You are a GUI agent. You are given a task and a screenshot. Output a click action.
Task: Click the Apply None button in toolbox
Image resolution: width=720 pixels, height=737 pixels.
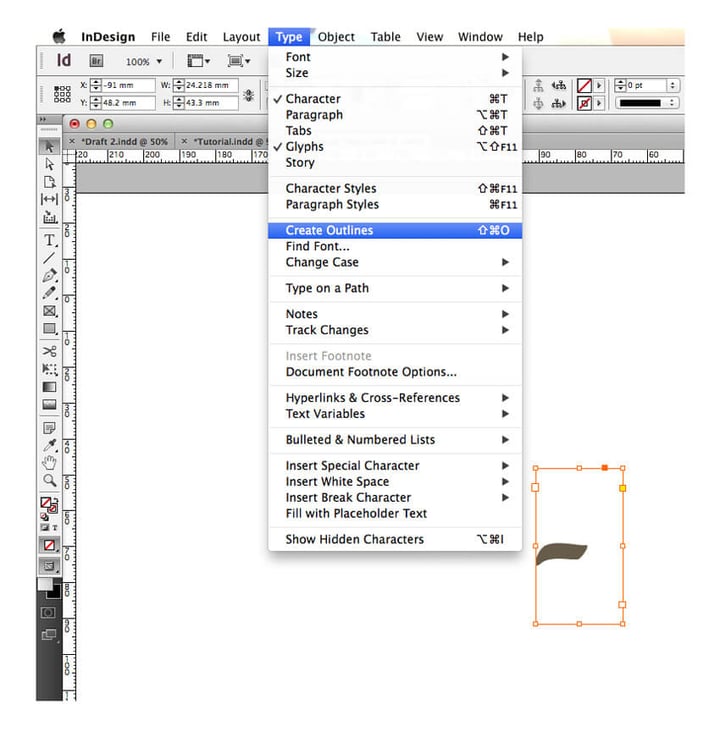49,545
